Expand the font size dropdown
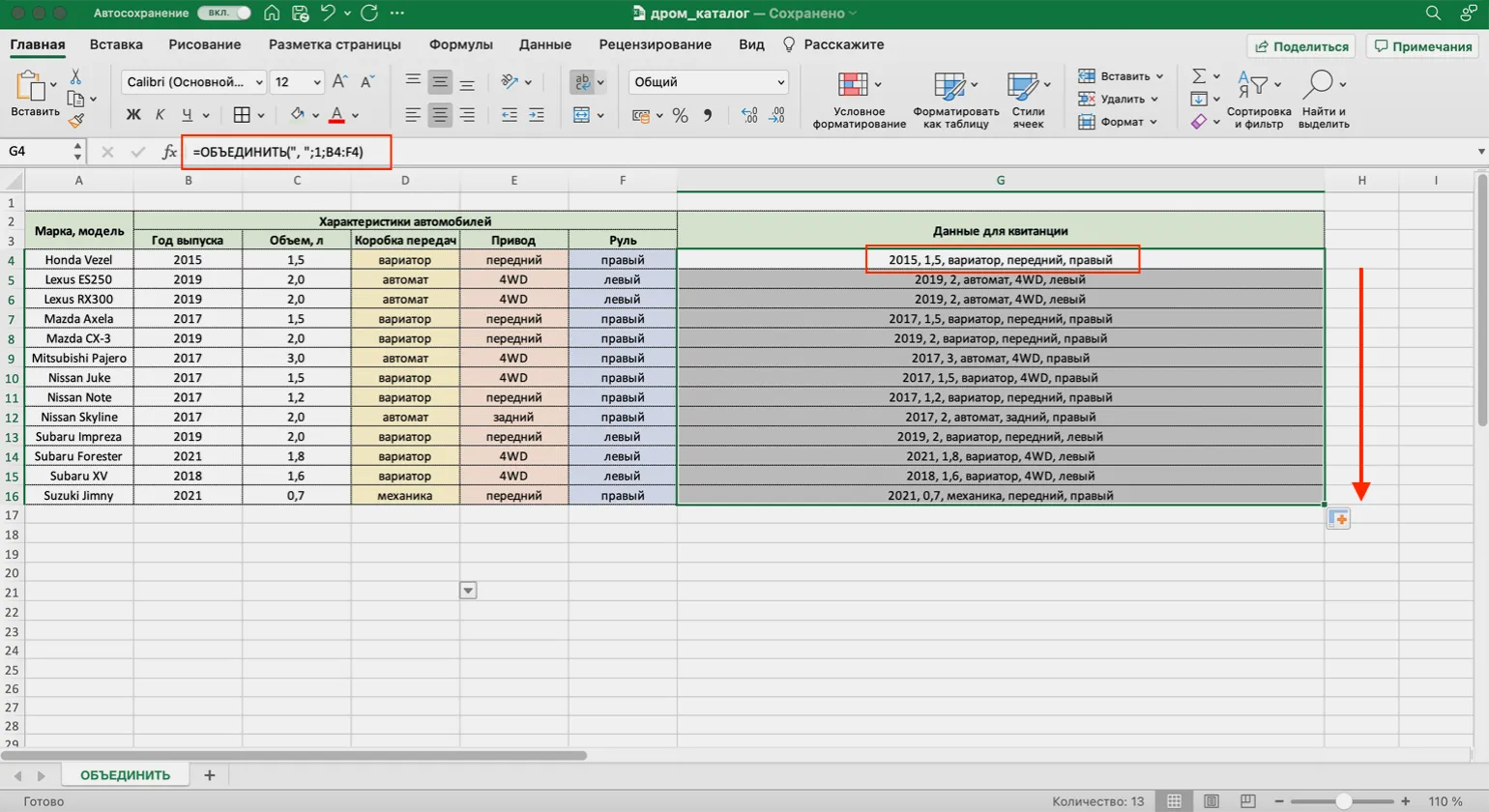Viewport: 1489px width, 812px height. click(316, 82)
